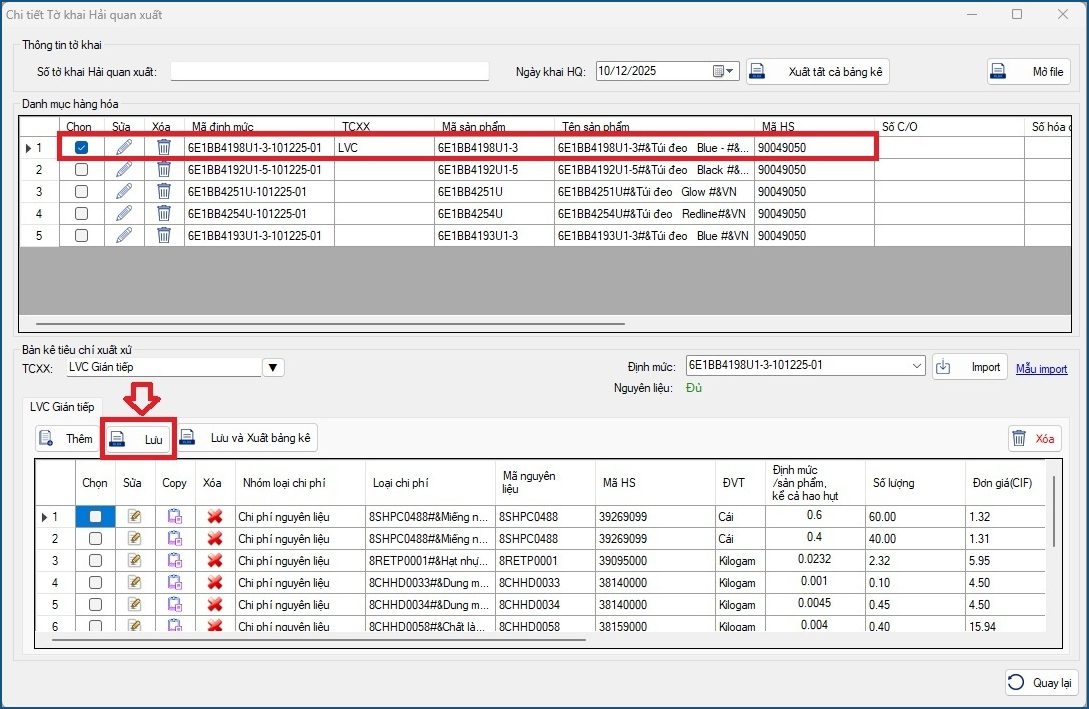
Task: Click the edit pencil icon in goods row 2
Action: (x=123, y=170)
